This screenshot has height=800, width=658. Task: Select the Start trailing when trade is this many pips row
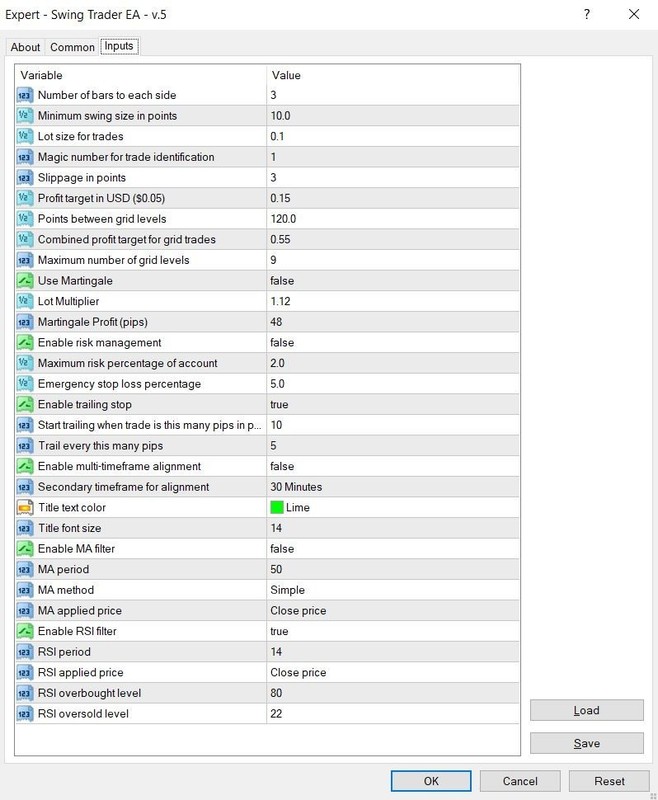(x=267, y=425)
